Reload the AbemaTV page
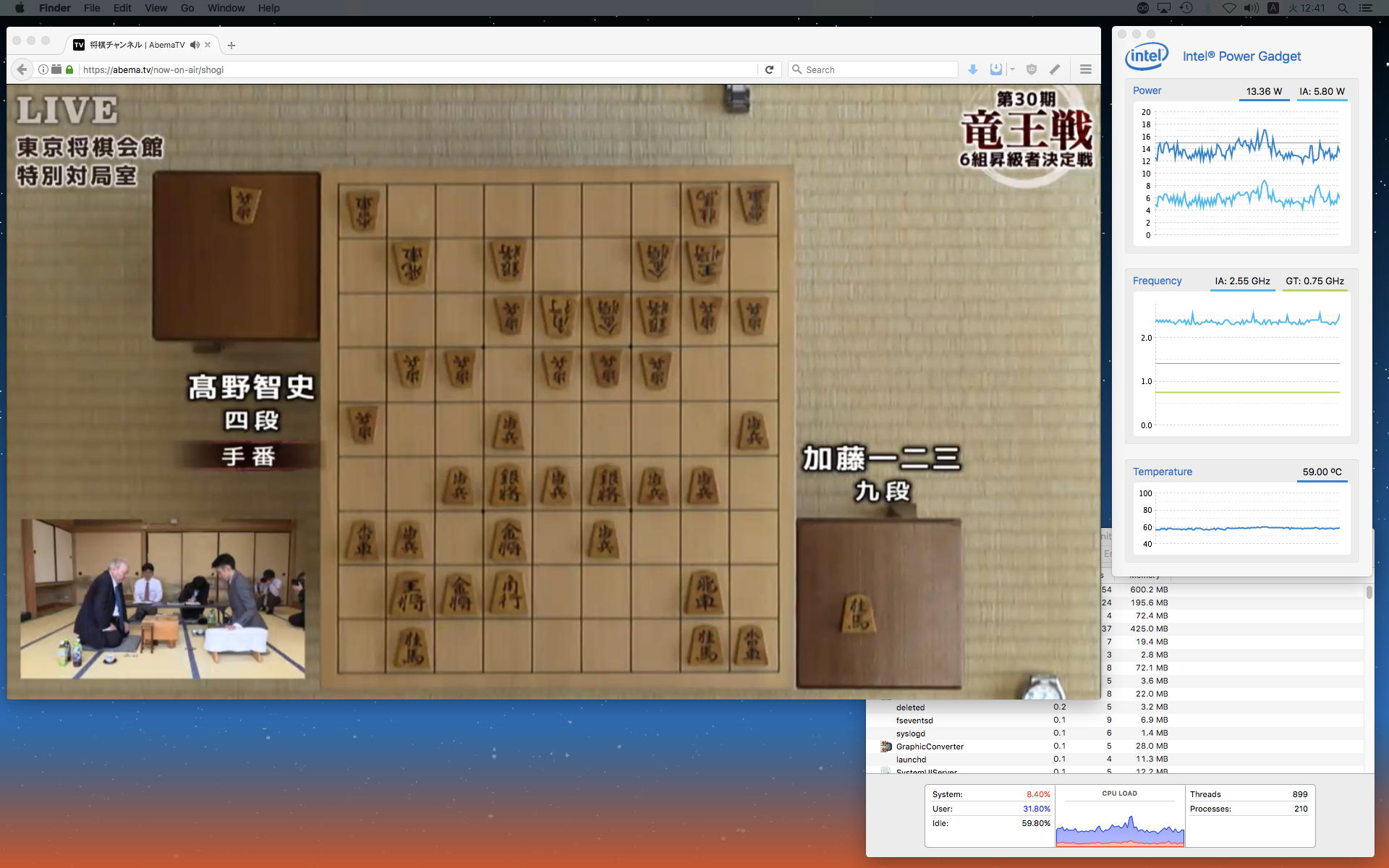The image size is (1389, 868). pyautogui.click(x=769, y=69)
